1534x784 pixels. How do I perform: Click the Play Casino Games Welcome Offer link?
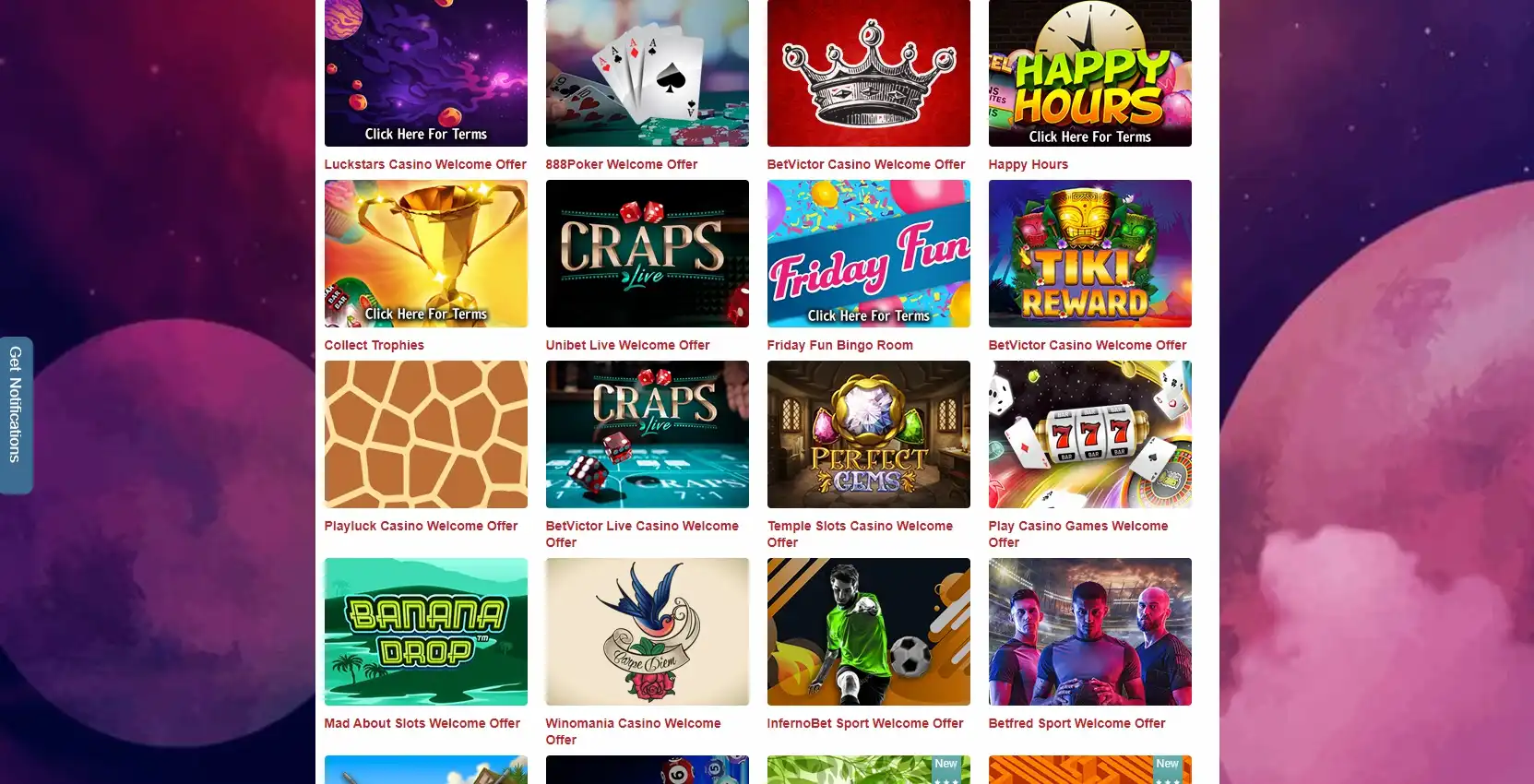1078,534
